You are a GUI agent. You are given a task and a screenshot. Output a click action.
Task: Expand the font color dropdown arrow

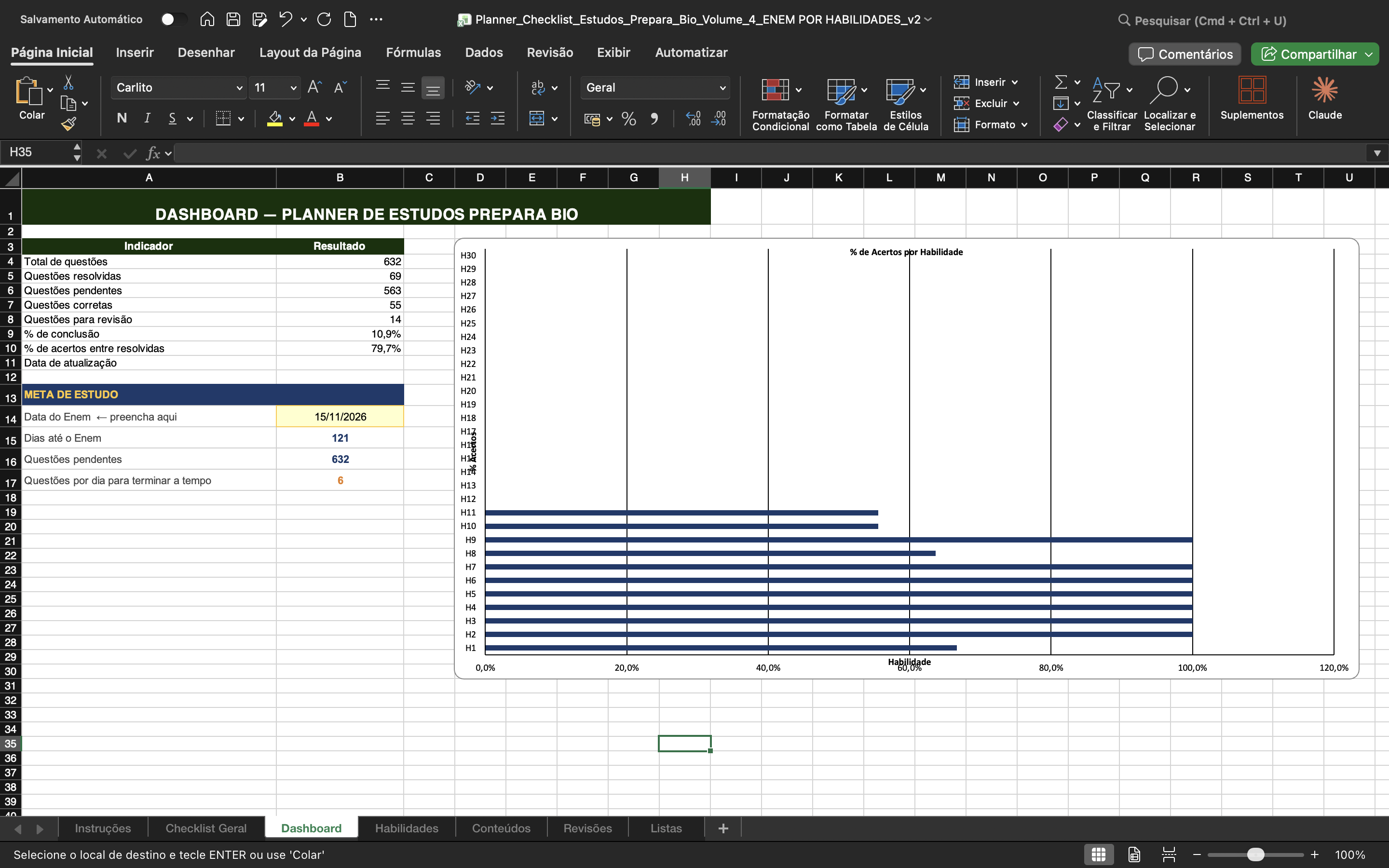[329, 119]
